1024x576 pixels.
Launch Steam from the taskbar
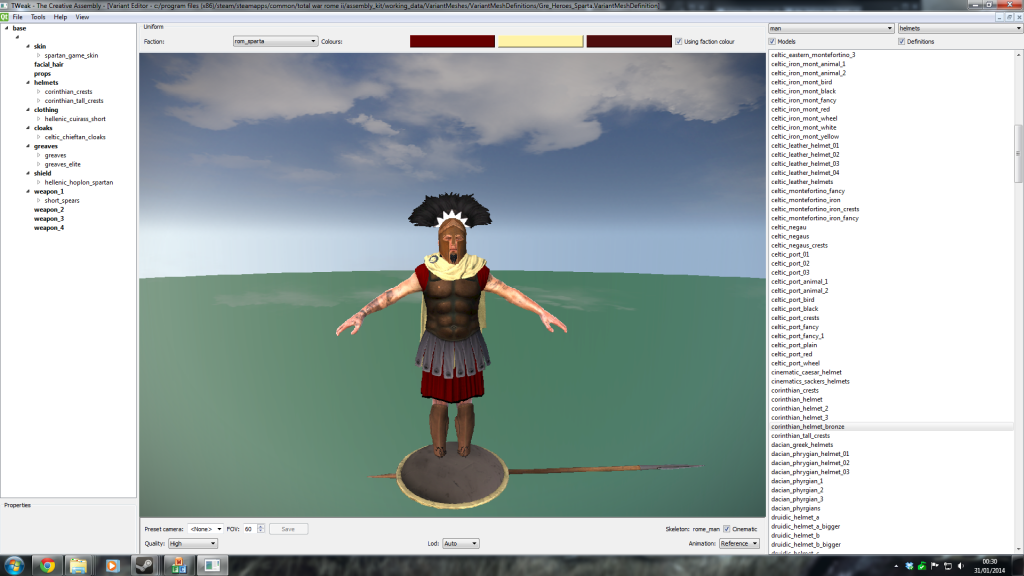(146, 565)
